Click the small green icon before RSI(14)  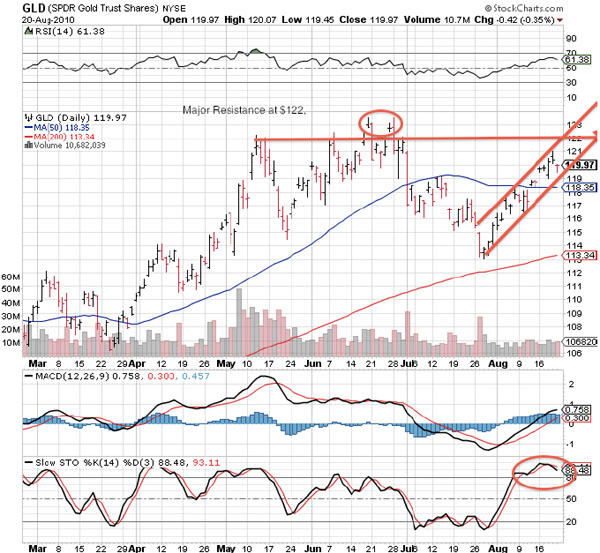28,31
